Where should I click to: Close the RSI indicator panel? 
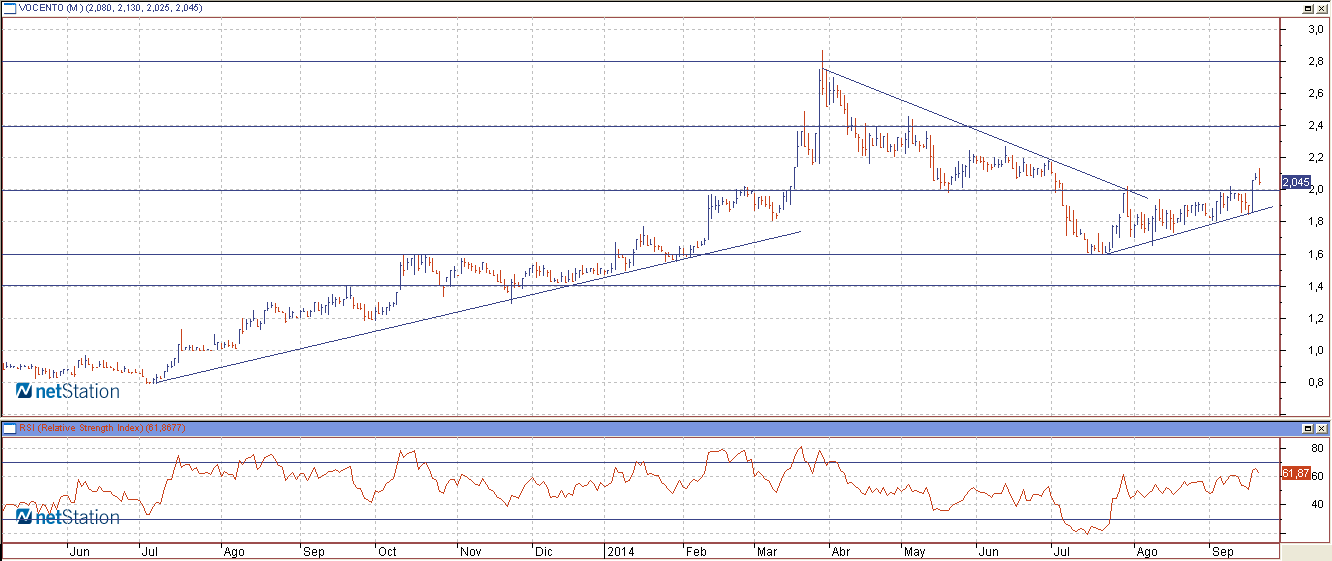point(1321,428)
